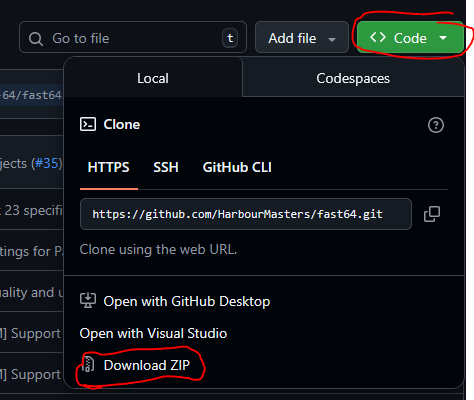This screenshot has width=474, height=400.
Task: Click the terminal icon beside Clone
Action: point(88,124)
